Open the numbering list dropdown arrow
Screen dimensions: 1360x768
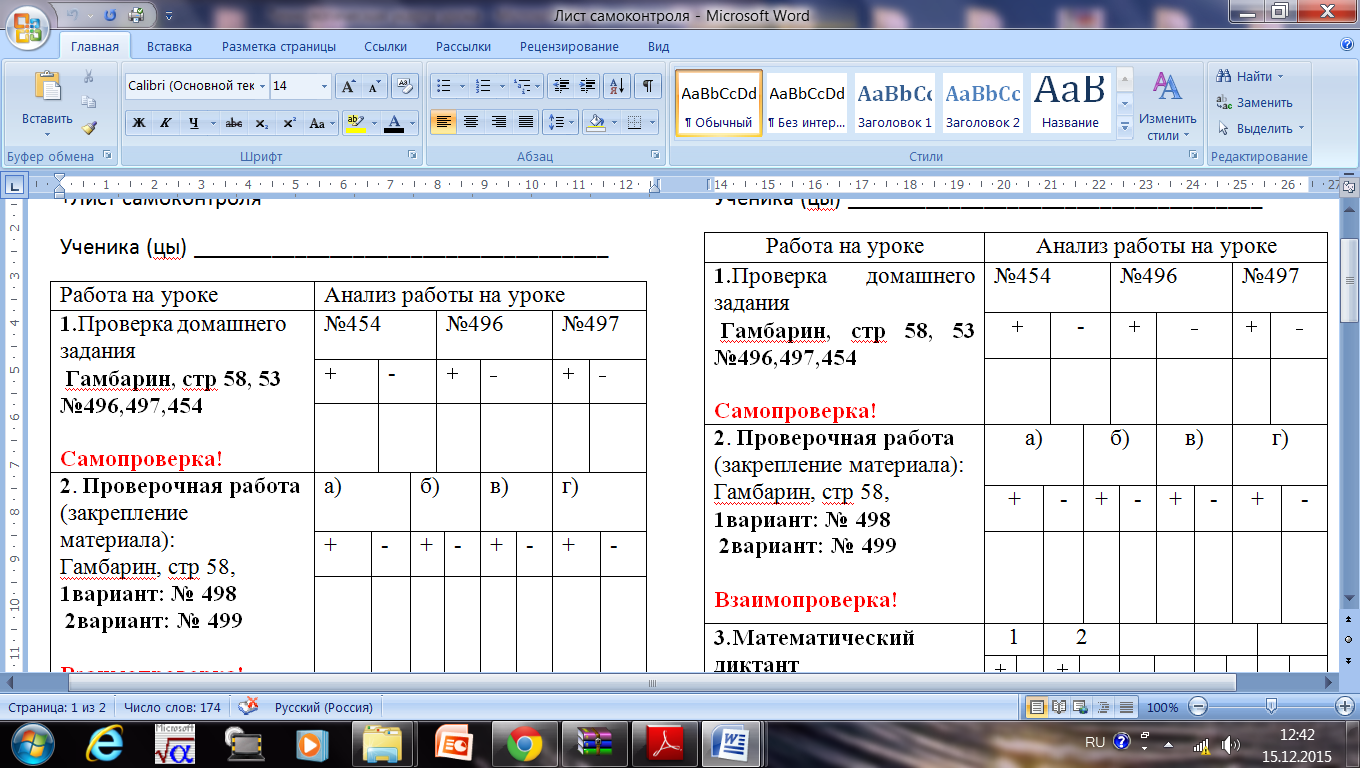pos(500,87)
